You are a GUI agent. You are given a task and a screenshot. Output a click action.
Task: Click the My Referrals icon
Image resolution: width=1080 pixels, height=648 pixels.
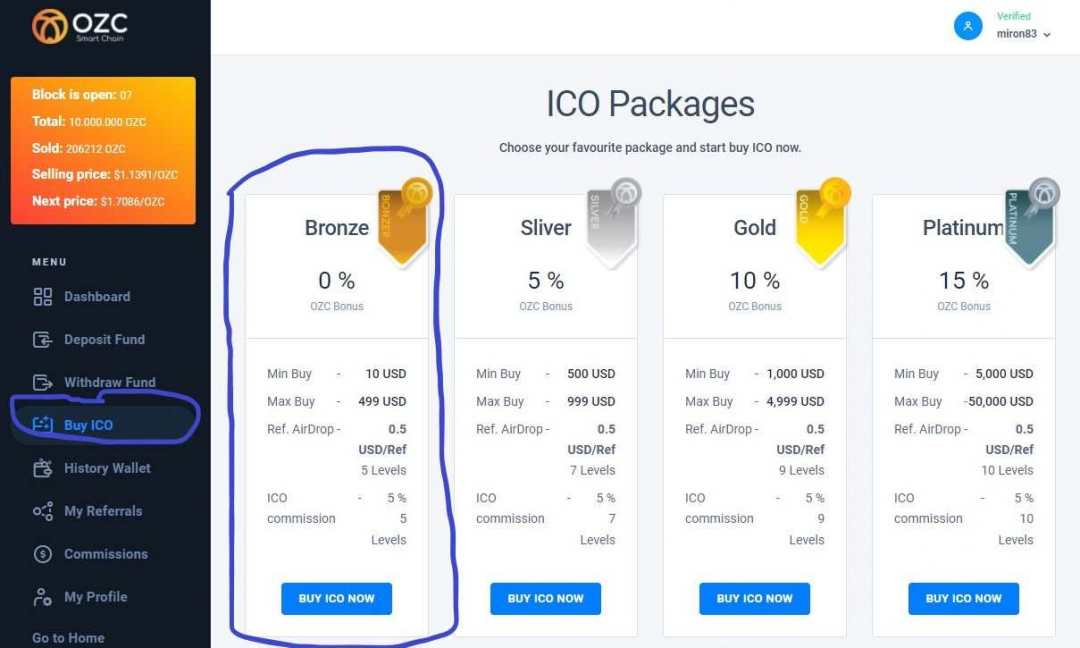(43, 511)
